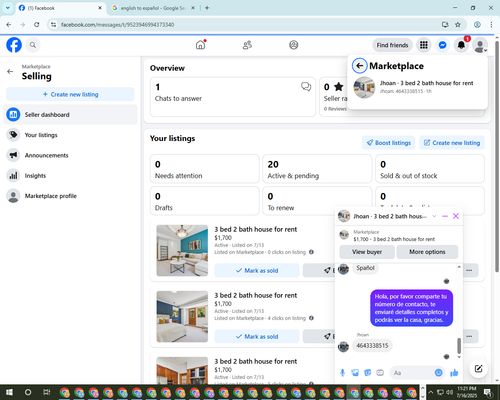Open Chrome three-dot menu
500x400 pixels.
[x=491, y=24]
